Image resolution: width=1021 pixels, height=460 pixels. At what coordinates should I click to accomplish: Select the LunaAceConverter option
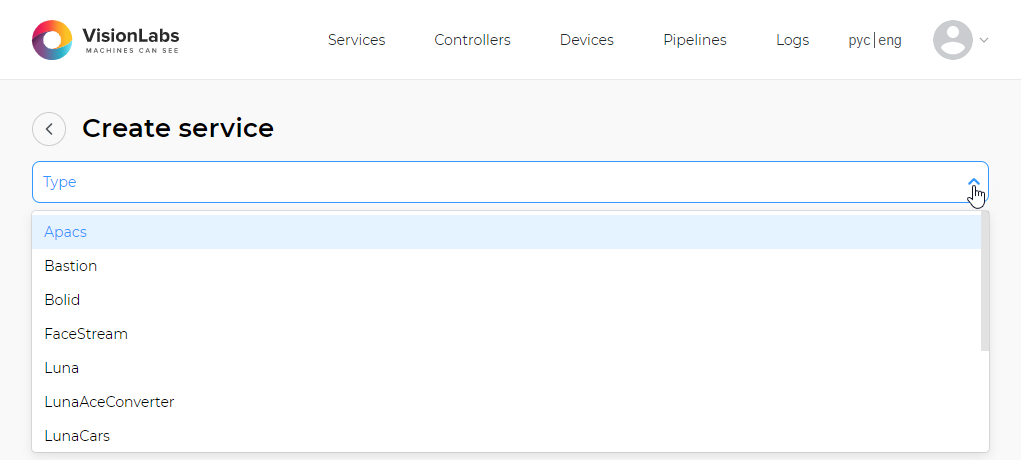click(109, 402)
